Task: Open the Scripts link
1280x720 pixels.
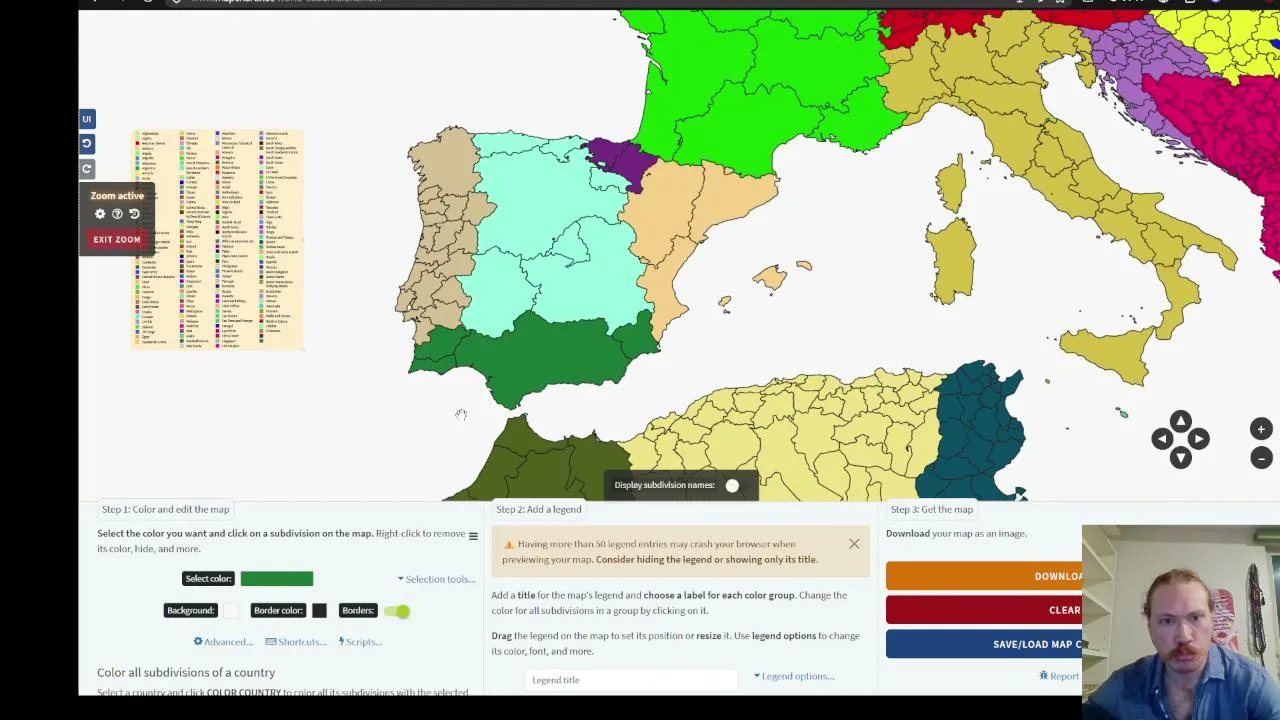Action: 361,642
